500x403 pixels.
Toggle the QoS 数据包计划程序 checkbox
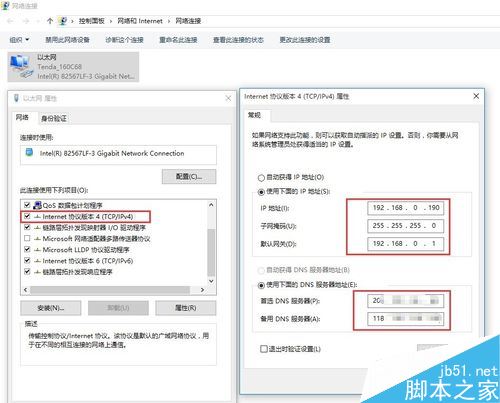point(27,205)
